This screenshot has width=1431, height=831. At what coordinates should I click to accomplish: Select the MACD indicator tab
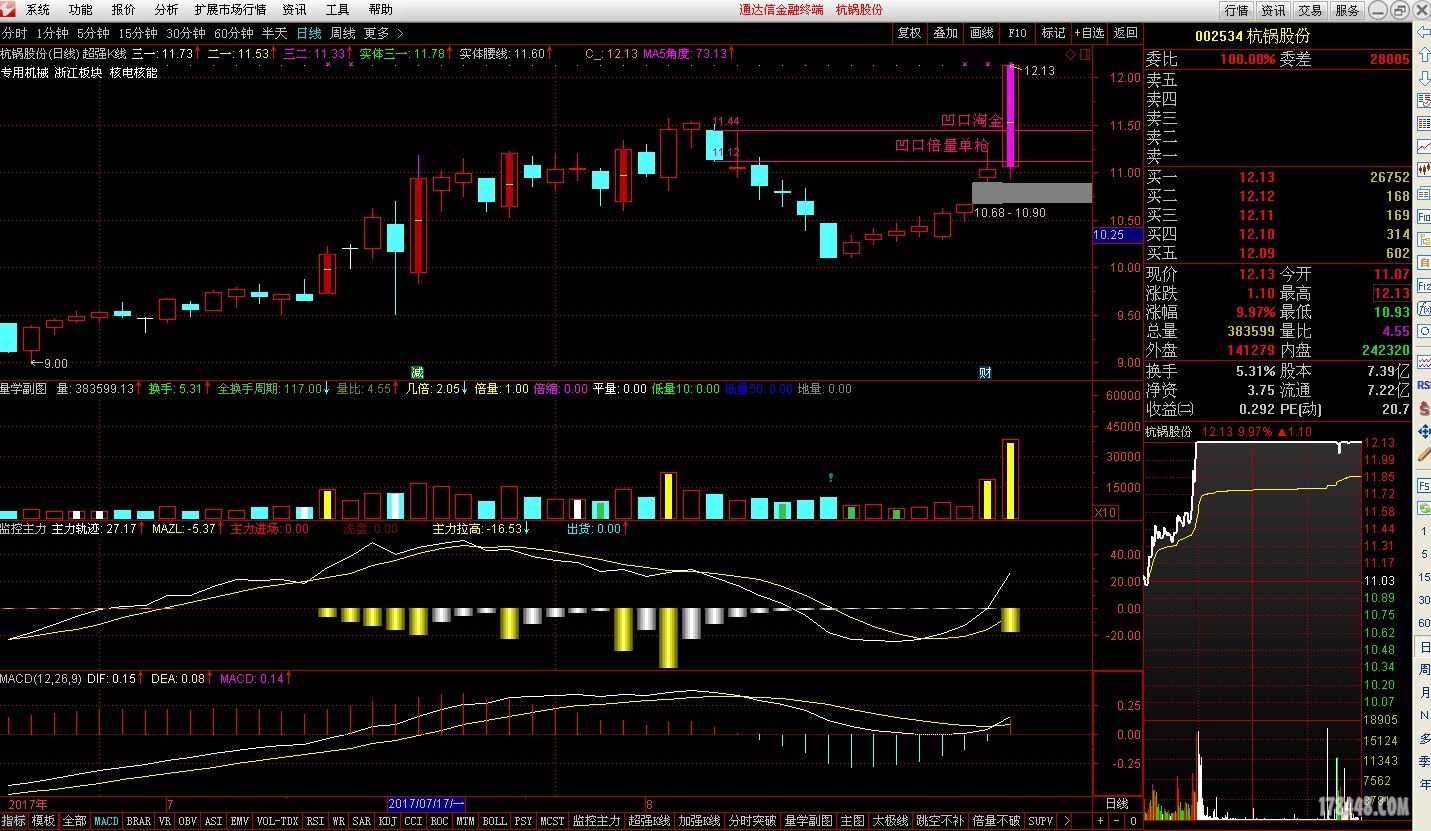106,821
